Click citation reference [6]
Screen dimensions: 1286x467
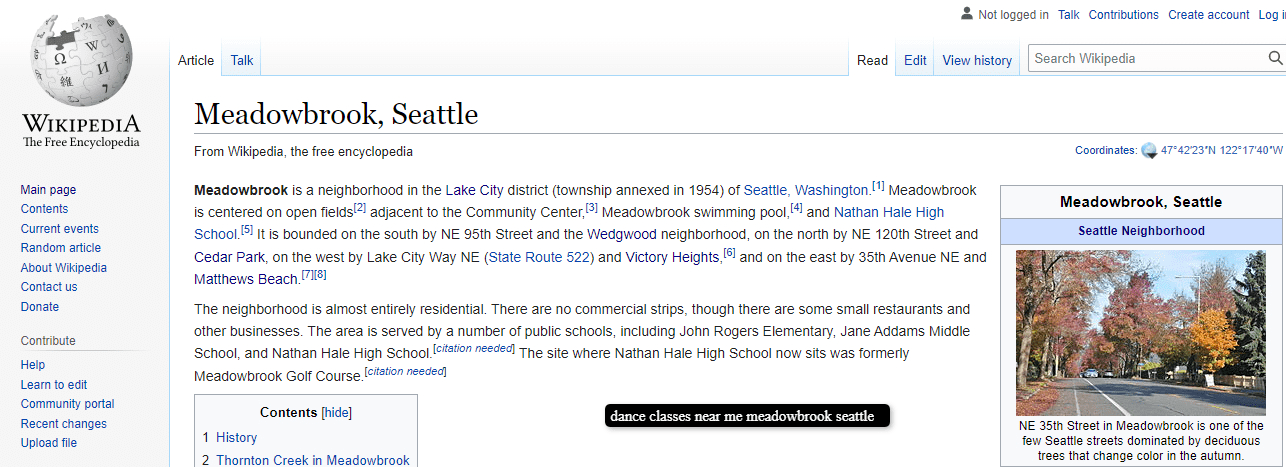(729, 253)
